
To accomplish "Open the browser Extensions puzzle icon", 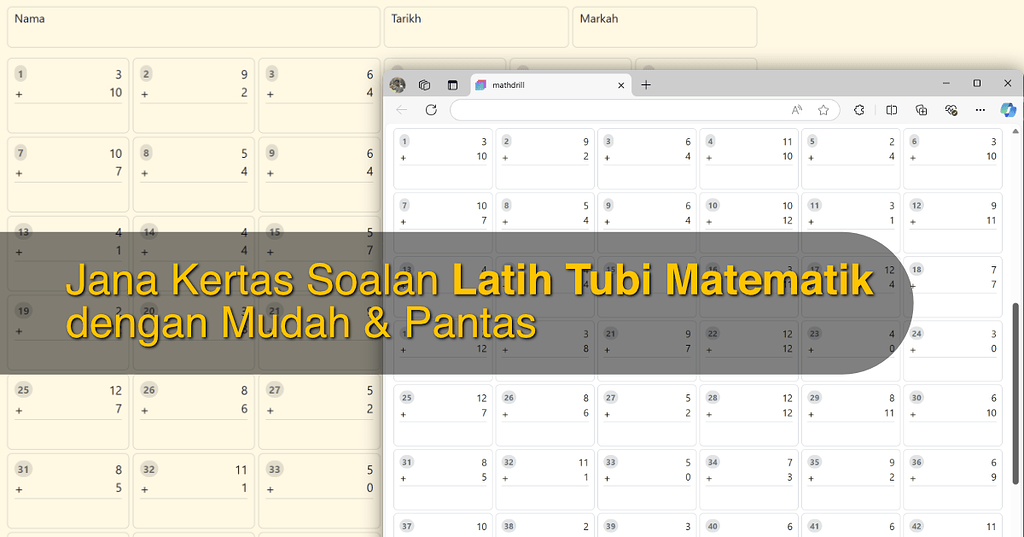I will [859, 110].
